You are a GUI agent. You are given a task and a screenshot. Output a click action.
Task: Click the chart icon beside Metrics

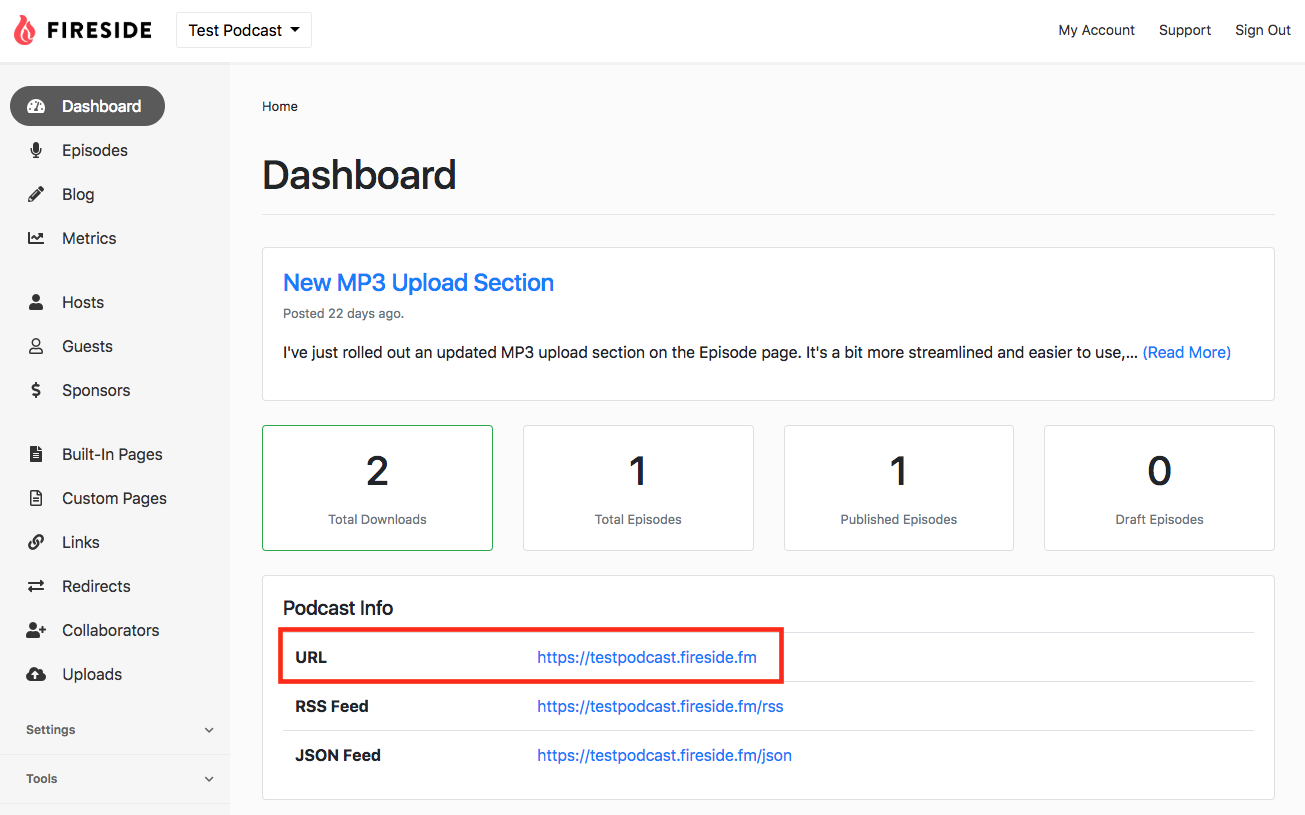(36, 238)
